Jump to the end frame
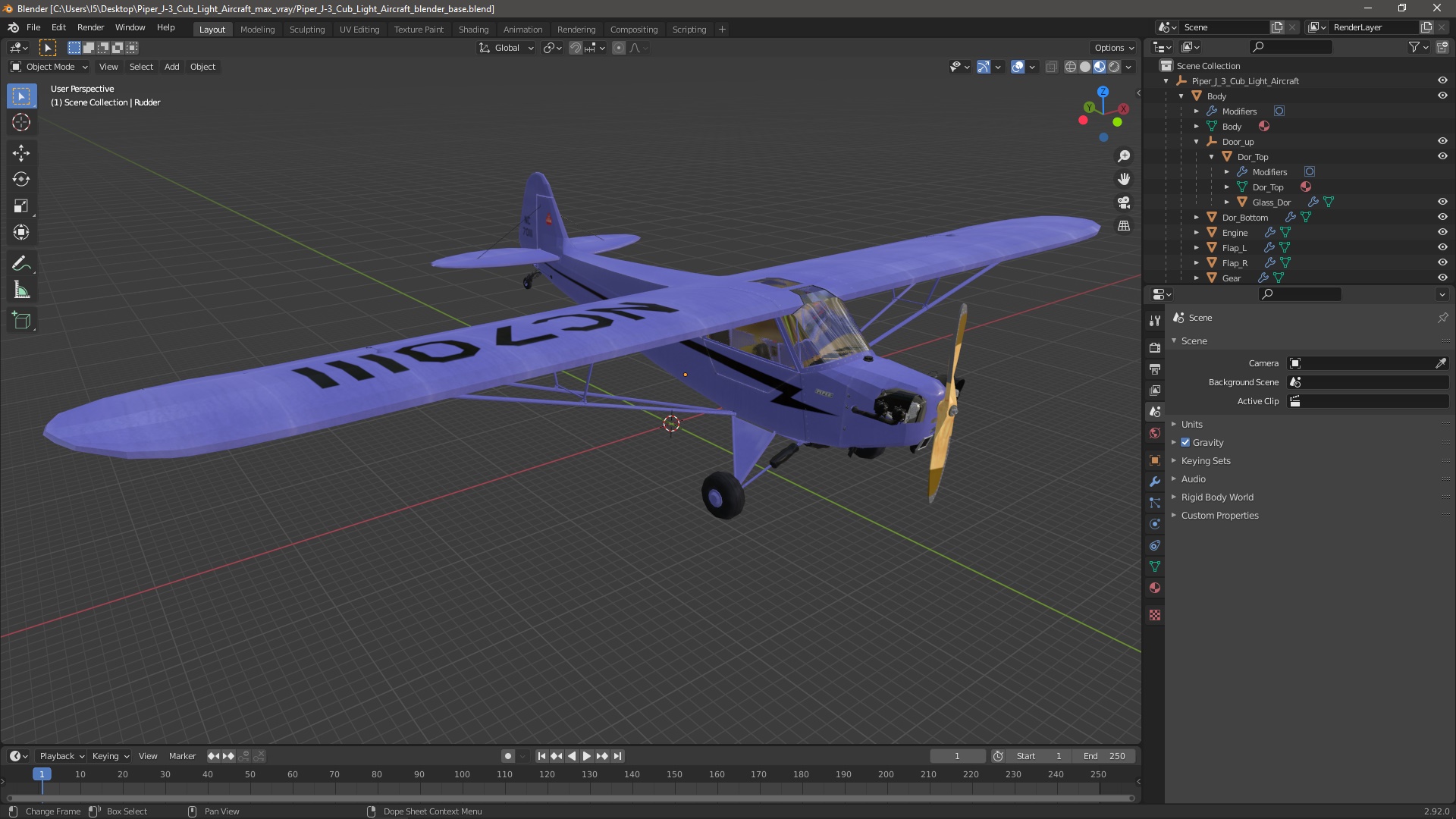Image resolution: width=1456 pixels, height=819 pixels. click(x=617, y=756)
